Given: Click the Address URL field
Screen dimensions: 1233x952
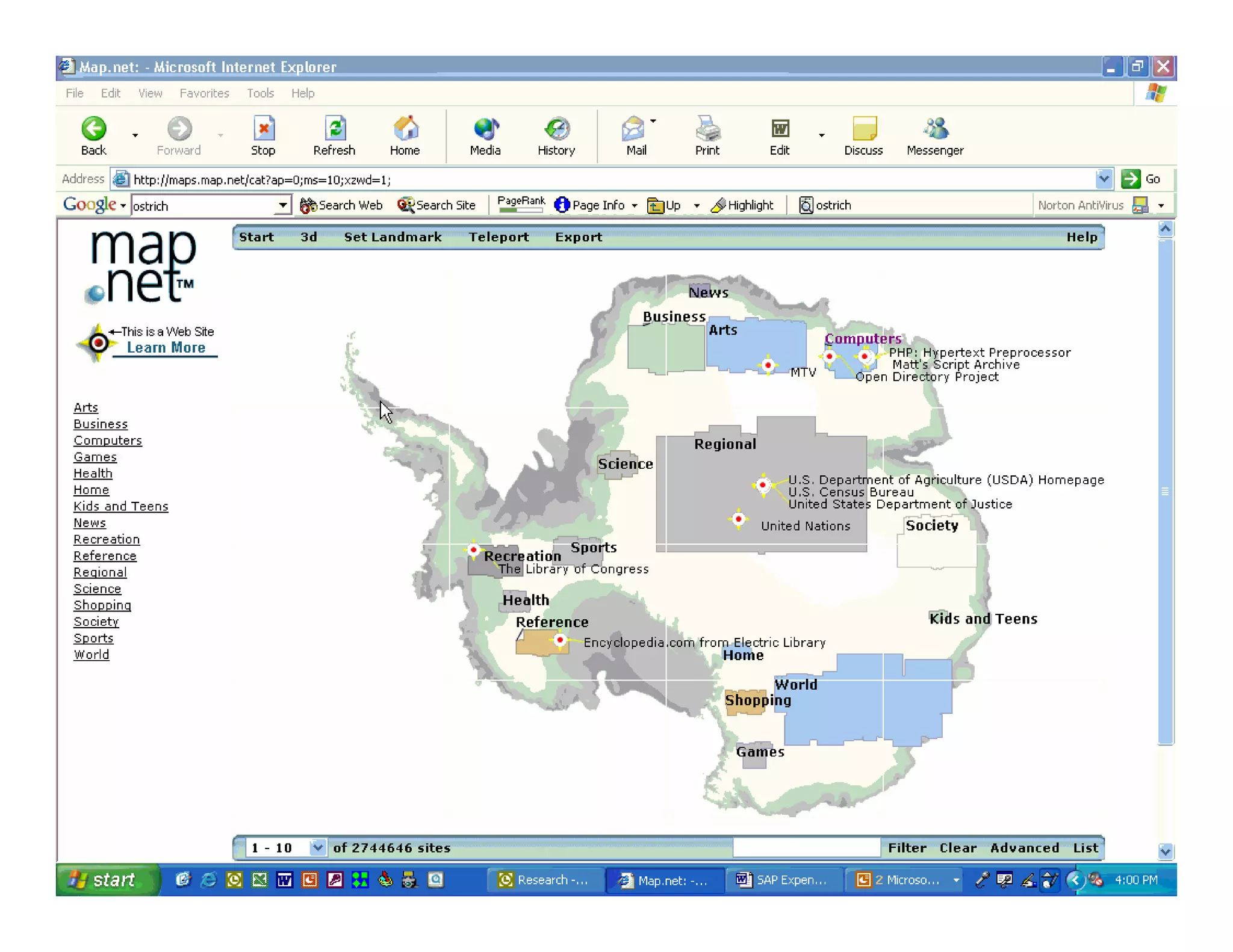Looking at the screenshot, I should coord(604,179).
